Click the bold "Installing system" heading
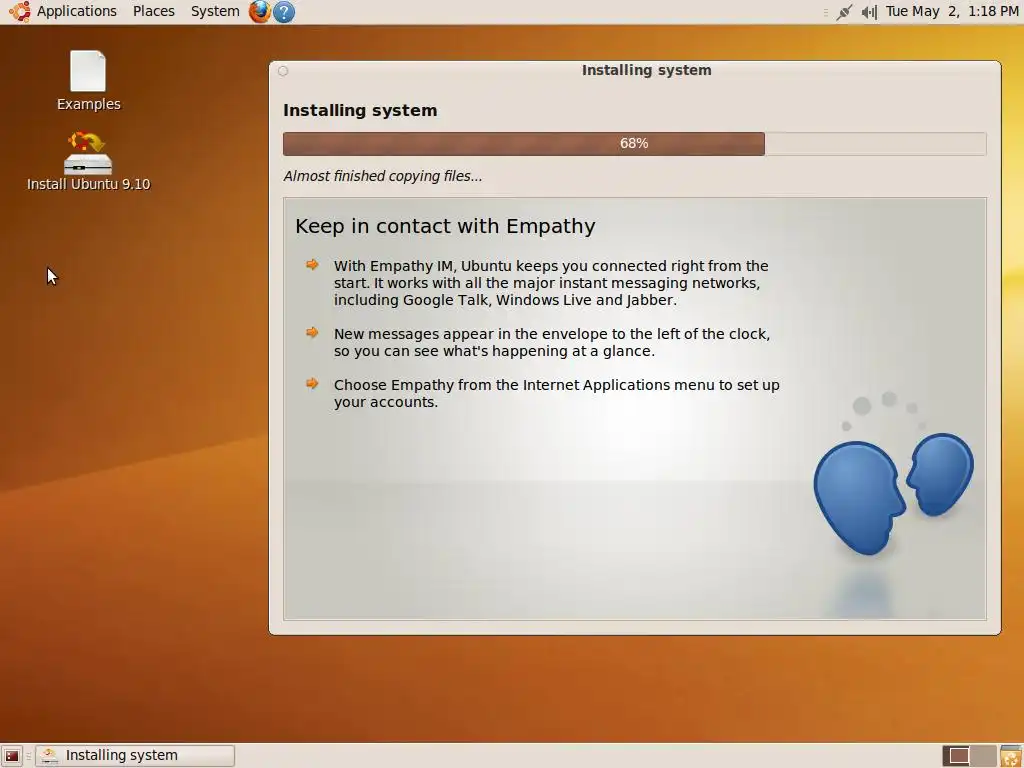 click(x=360, y=110)
